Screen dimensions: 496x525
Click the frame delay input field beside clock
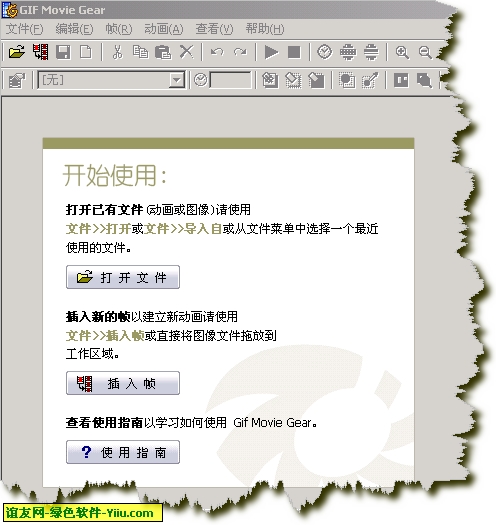click(x=230, y=80)
